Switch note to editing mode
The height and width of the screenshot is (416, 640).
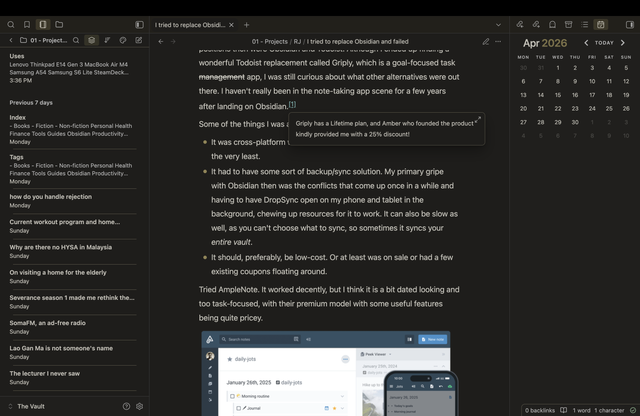tap(486, 42)
